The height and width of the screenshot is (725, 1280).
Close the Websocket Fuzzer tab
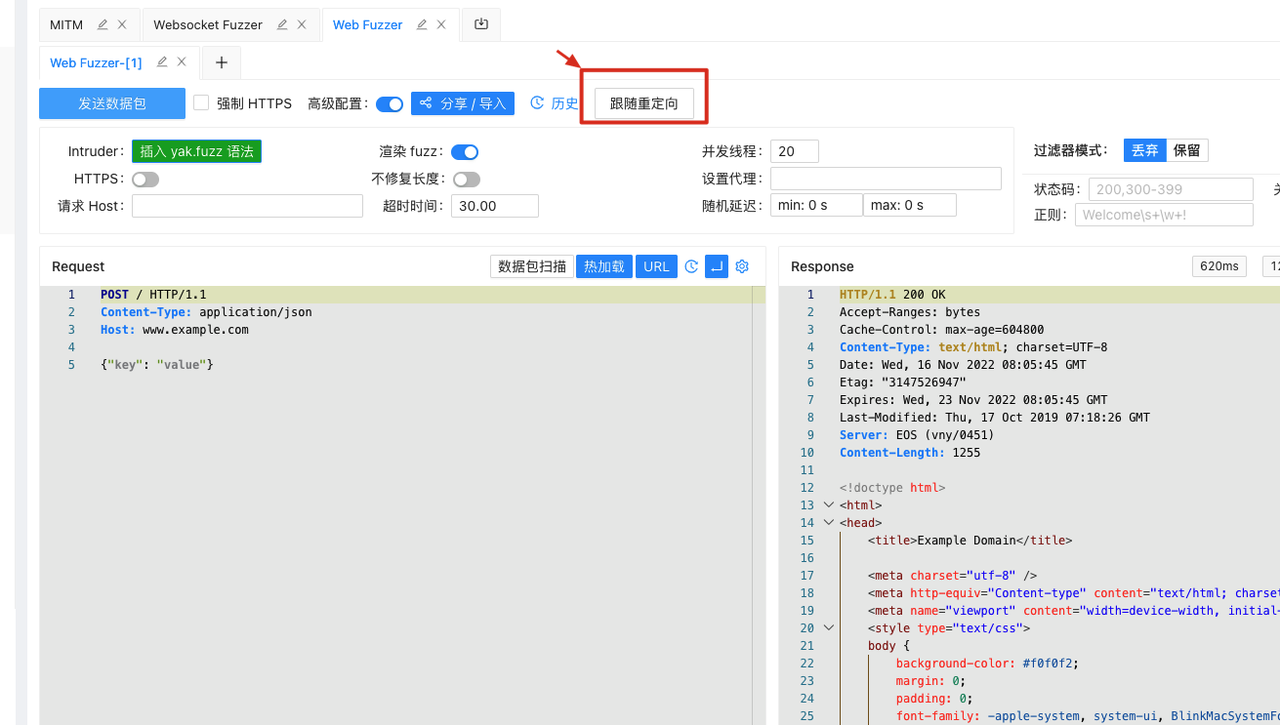[302, 24]
